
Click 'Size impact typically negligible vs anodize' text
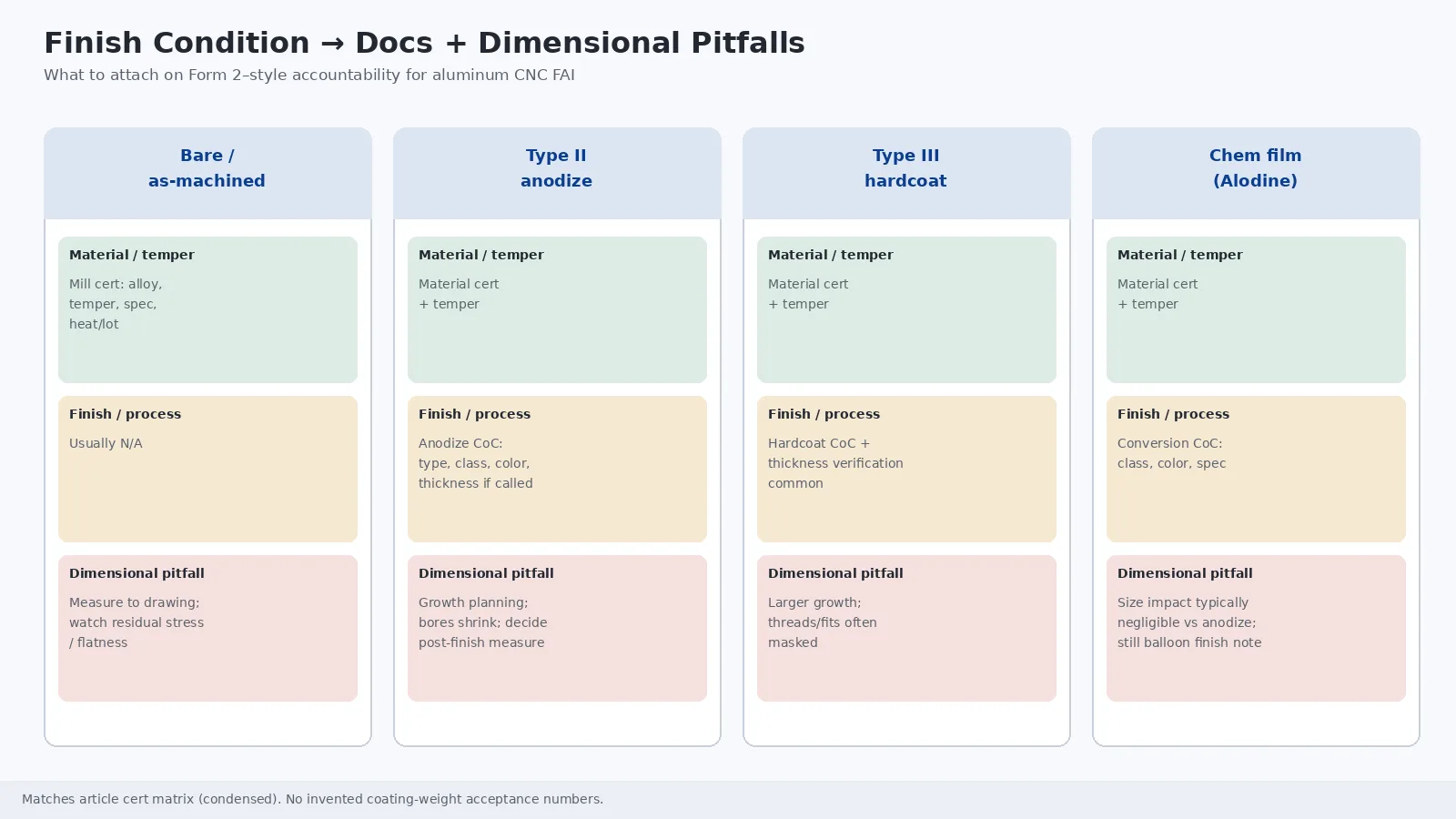(1187, 612)
